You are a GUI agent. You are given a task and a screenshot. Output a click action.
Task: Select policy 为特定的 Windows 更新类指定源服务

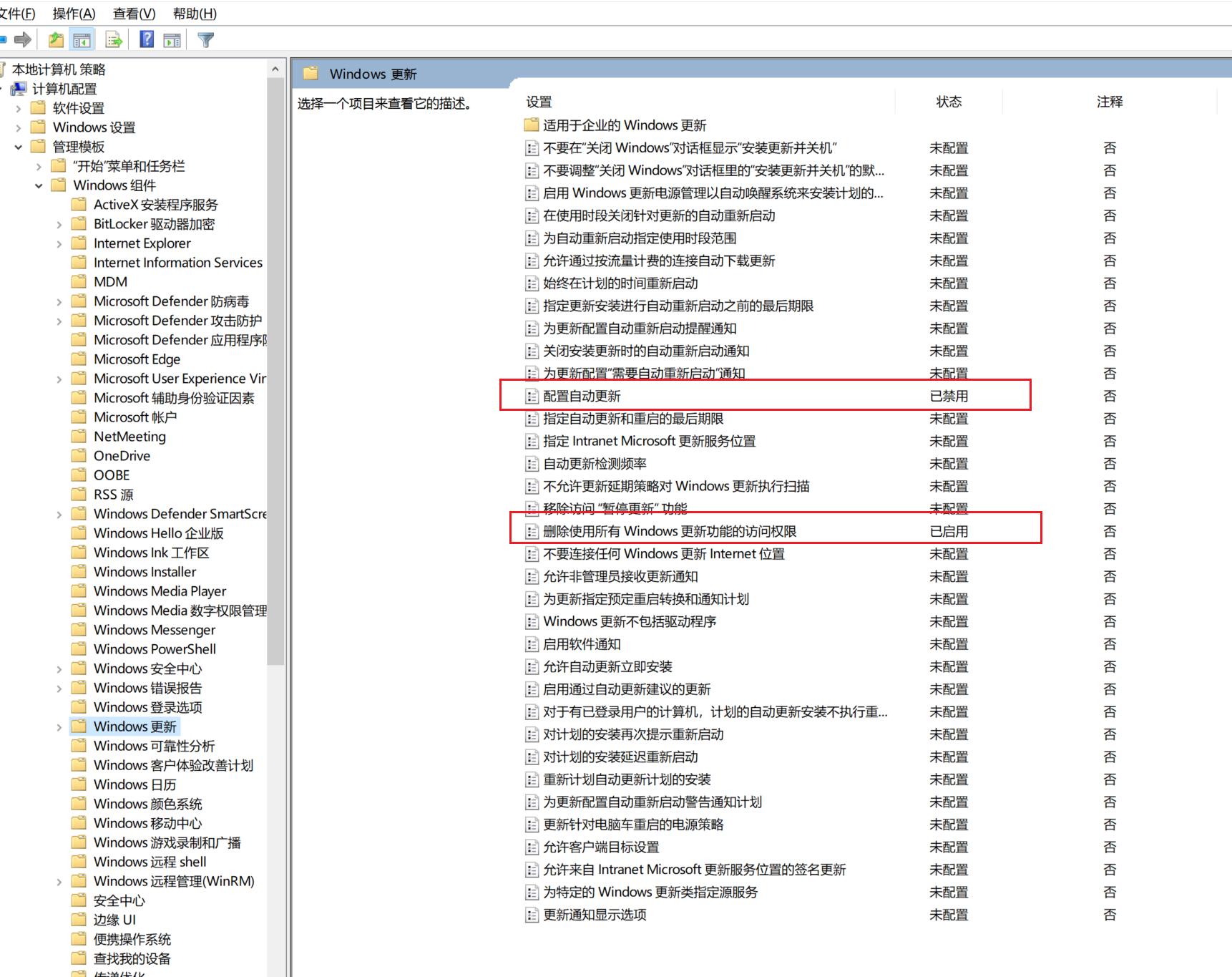(x=650, y=892)
